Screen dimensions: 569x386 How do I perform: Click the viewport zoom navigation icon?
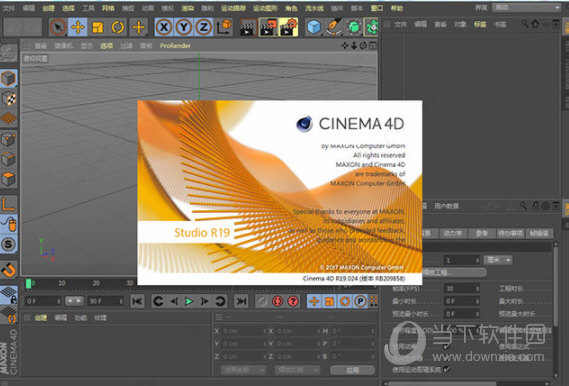tap(354, 45)
